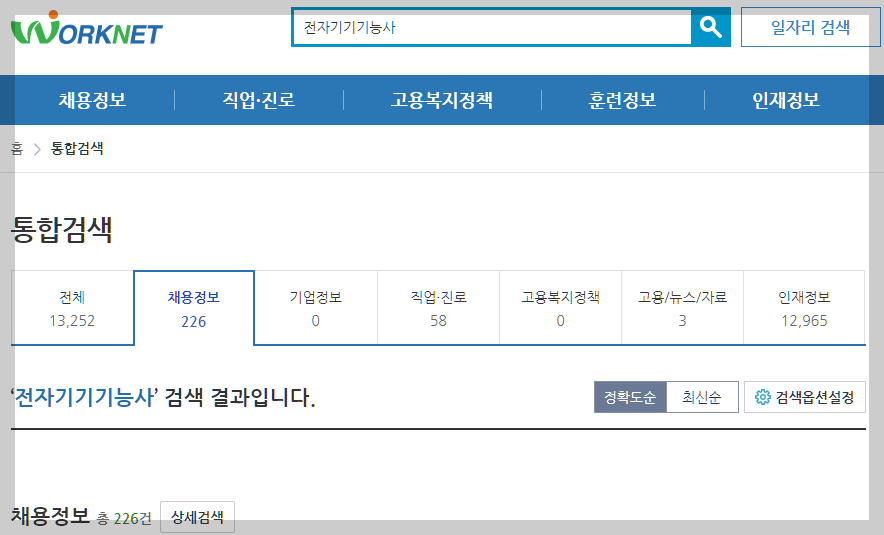Select the 직업·진로 58 tab

coord(439,308)
